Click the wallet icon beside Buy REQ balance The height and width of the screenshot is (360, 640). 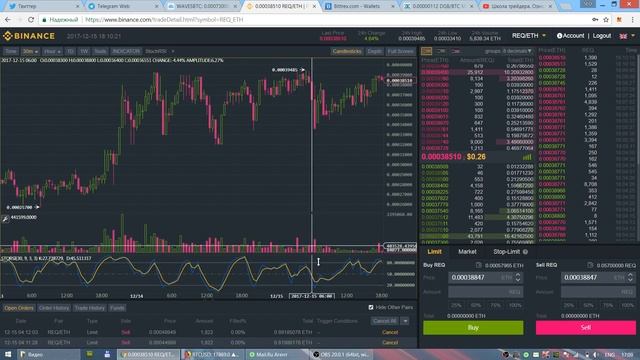point(478,265)
